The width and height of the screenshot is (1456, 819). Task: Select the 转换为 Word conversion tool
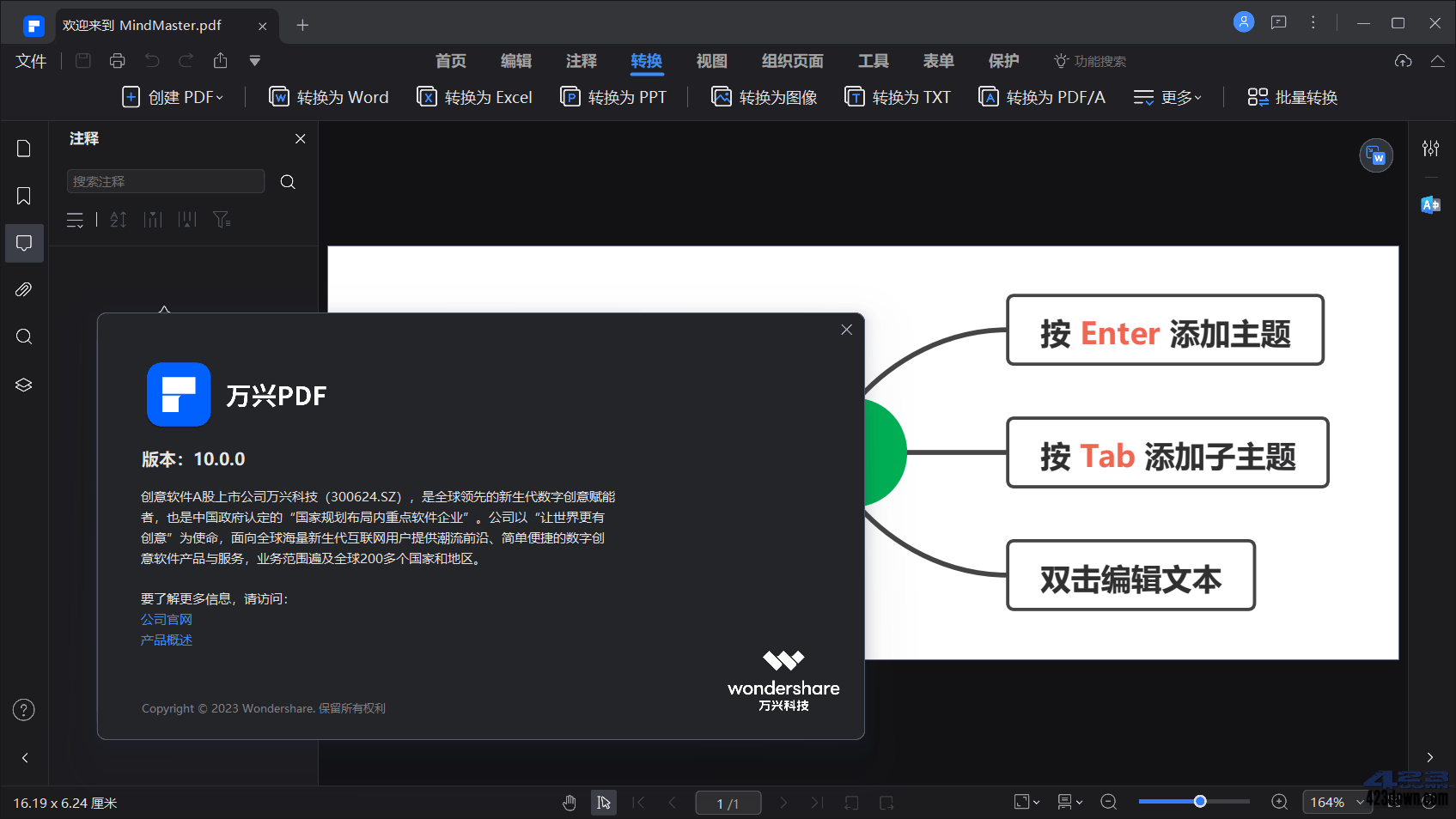(328, 97)
